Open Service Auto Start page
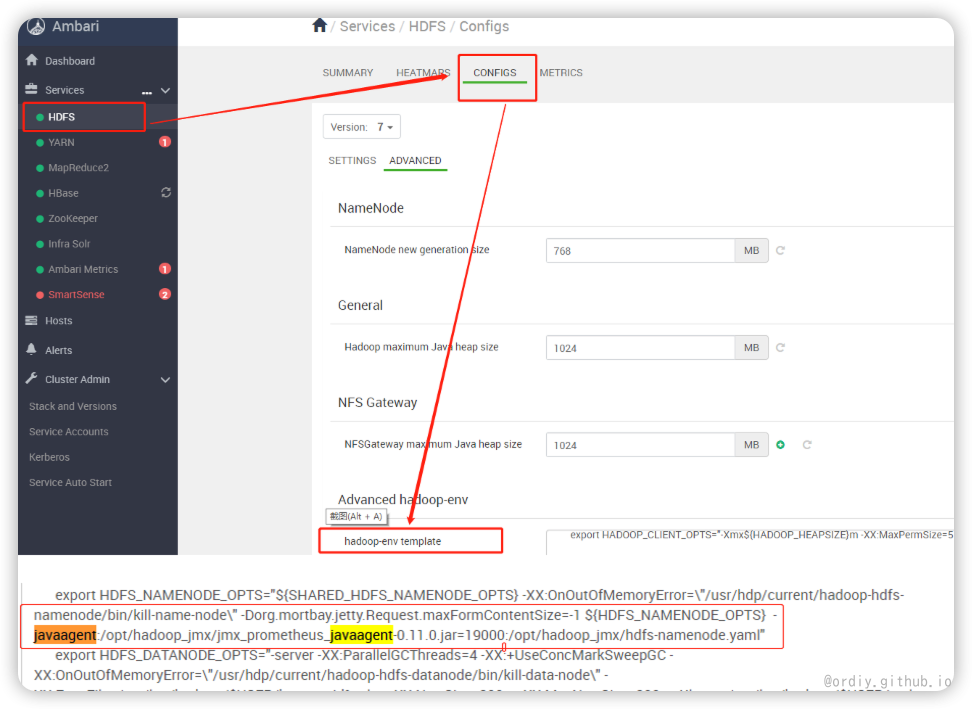The width and height of the screenshot is (972, 709). coord(70,483)
